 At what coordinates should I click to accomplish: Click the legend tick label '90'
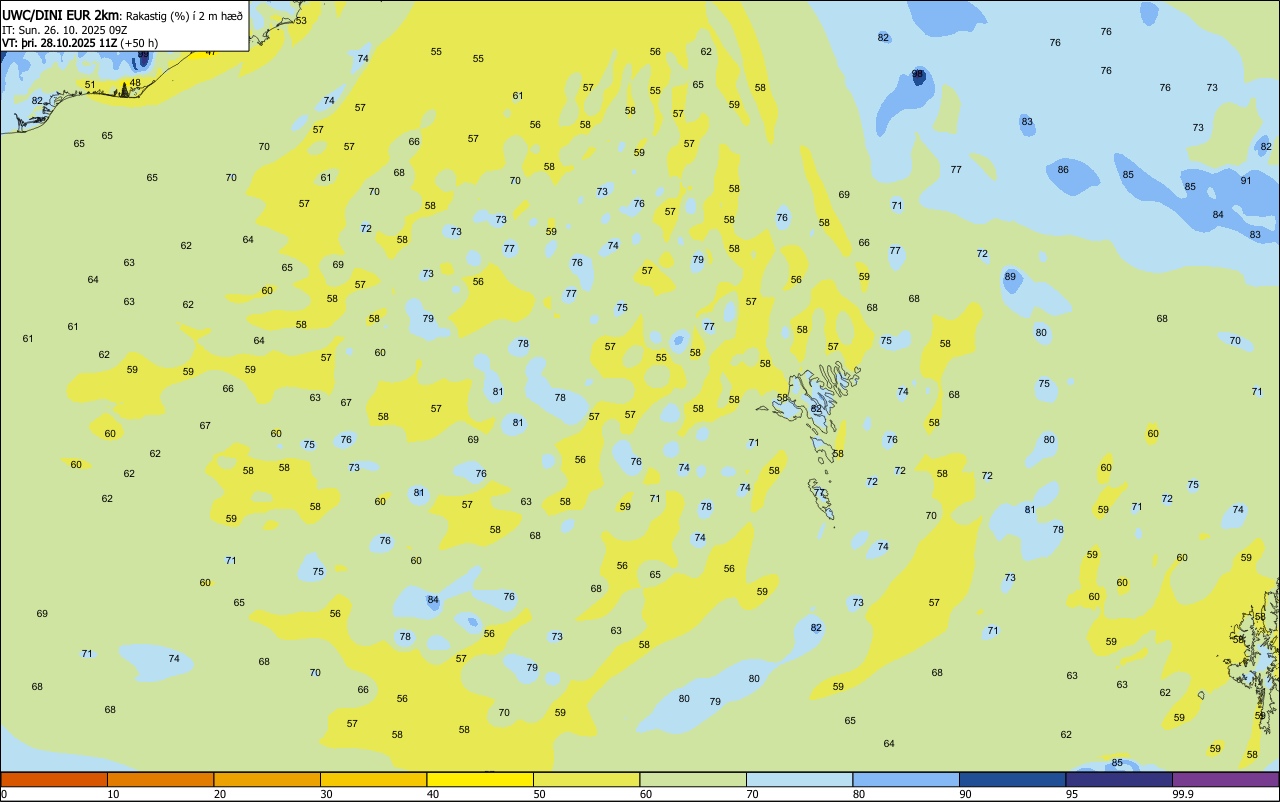965,794
